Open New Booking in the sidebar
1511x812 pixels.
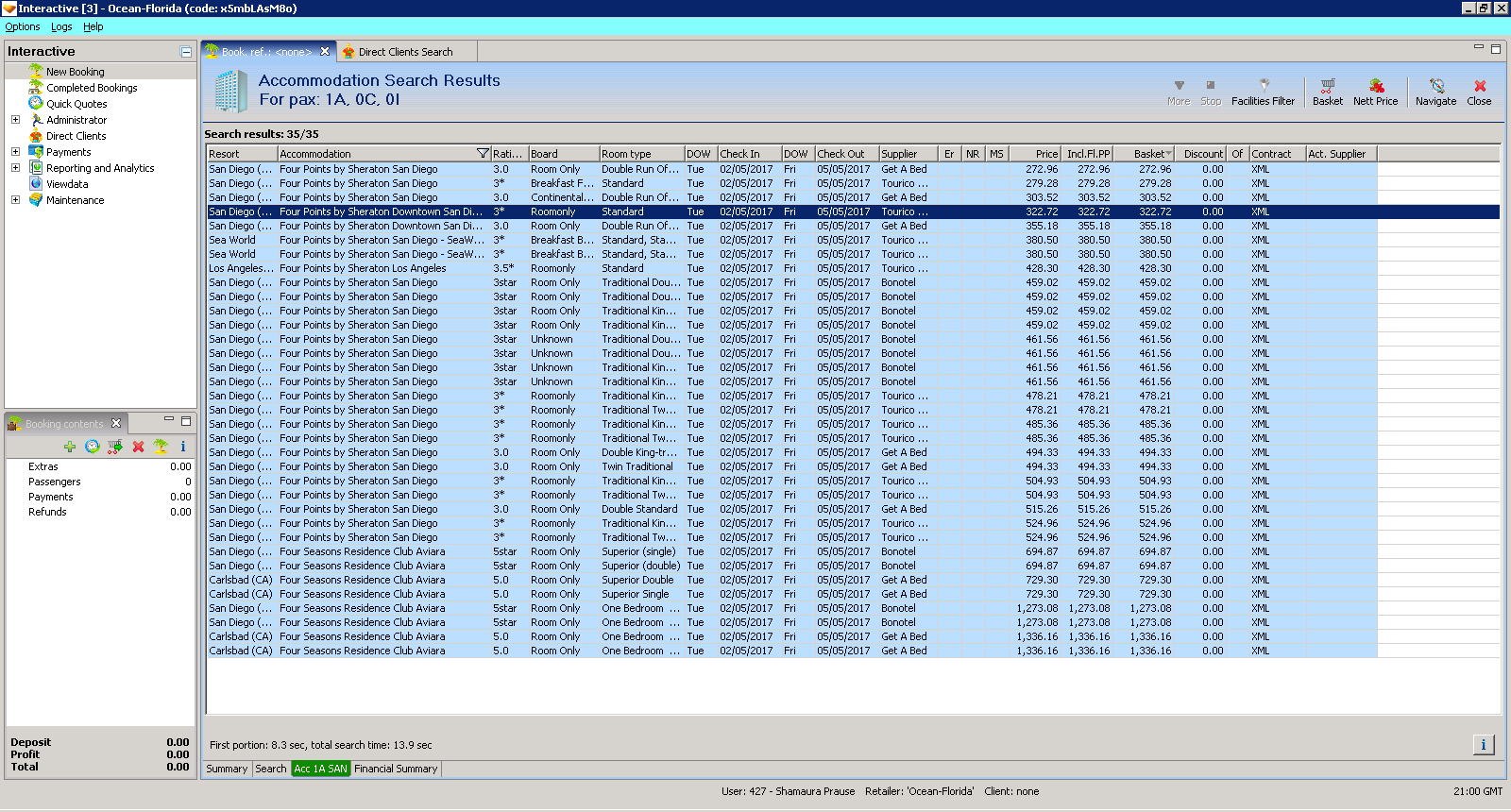point(76,72)
